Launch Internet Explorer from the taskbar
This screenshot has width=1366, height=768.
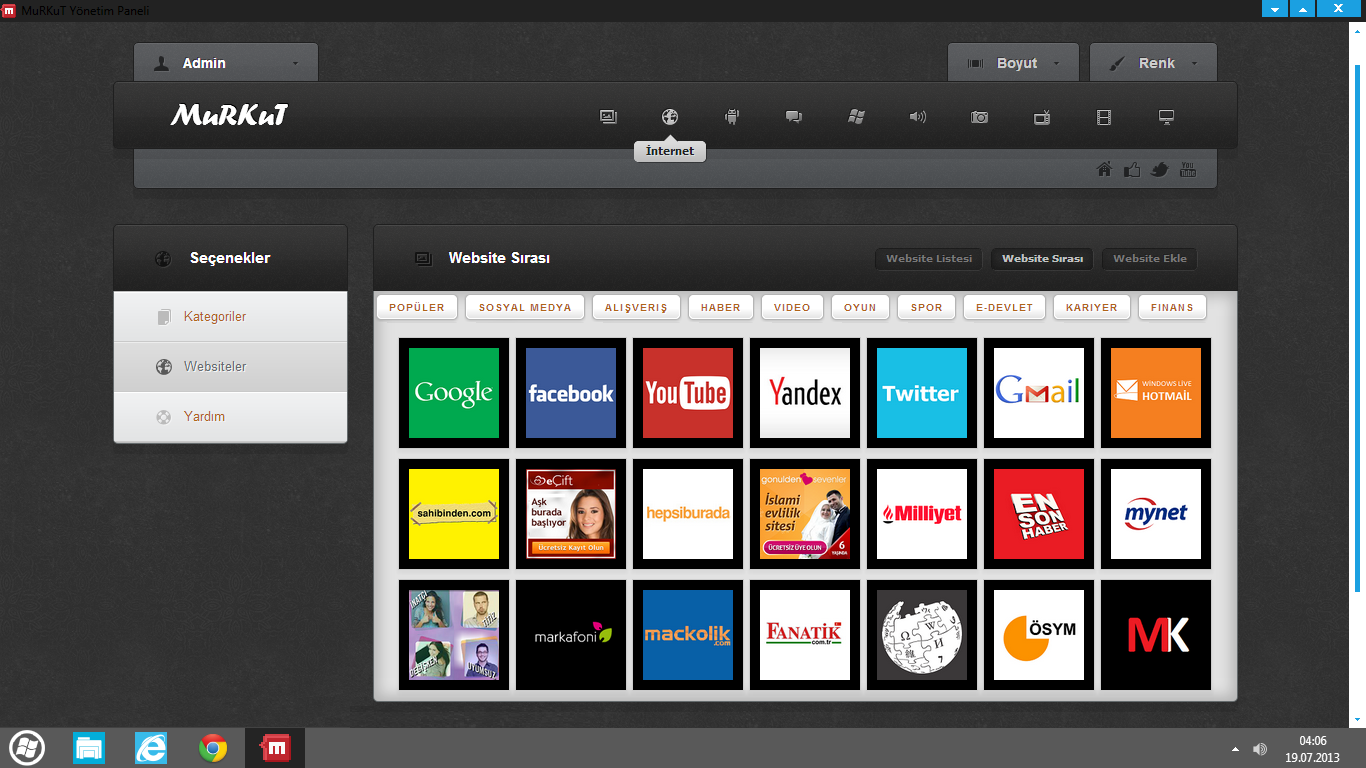click(151, 748)
